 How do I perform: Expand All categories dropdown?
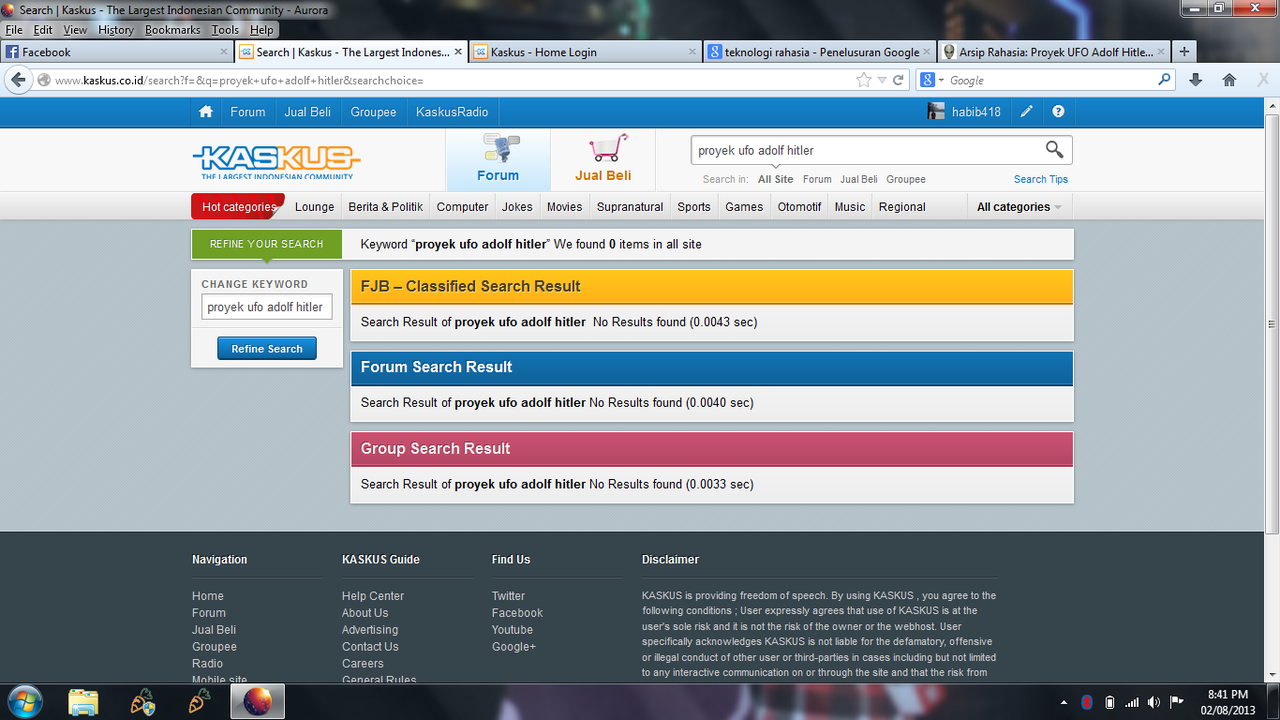1019,207
